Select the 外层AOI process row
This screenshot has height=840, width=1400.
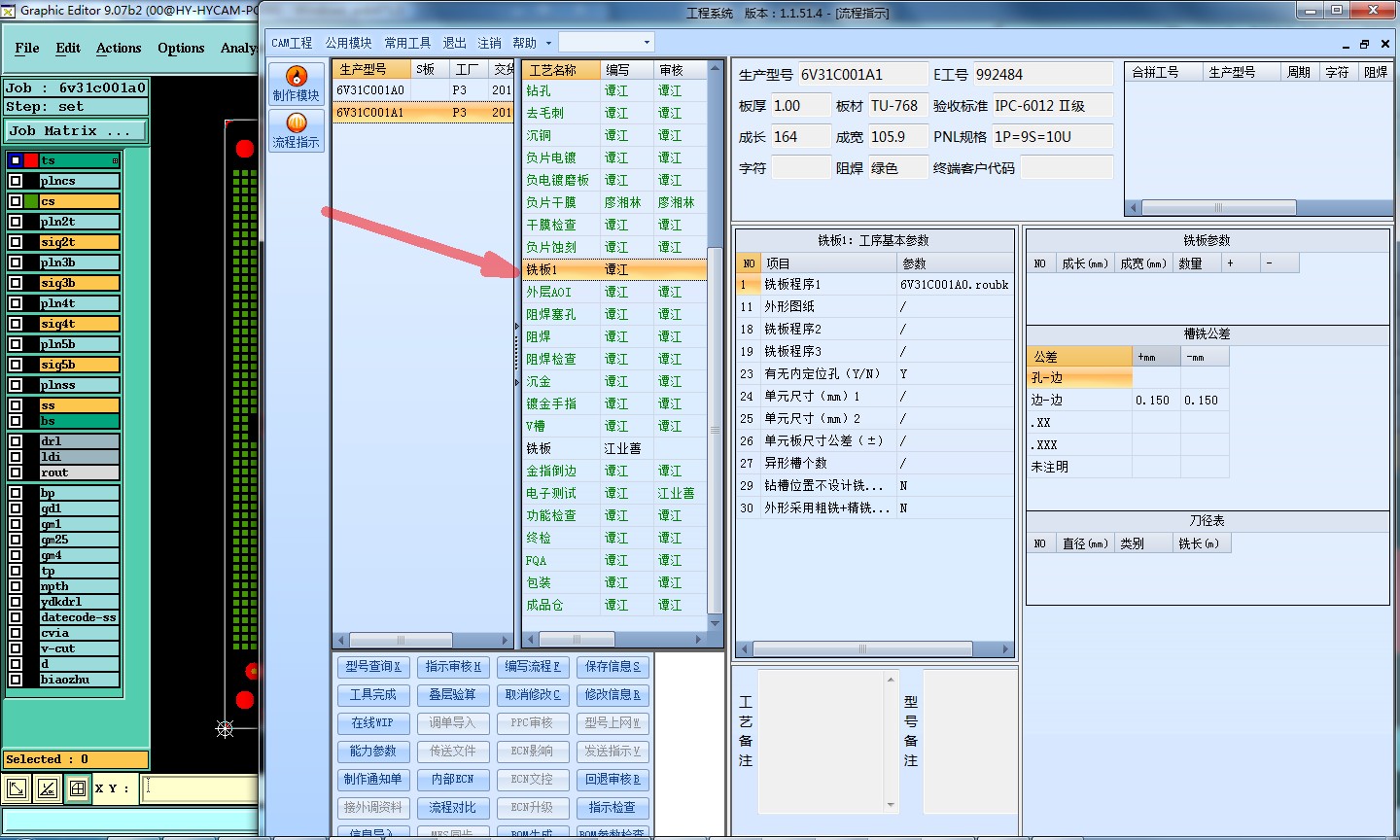coord(614,292)
